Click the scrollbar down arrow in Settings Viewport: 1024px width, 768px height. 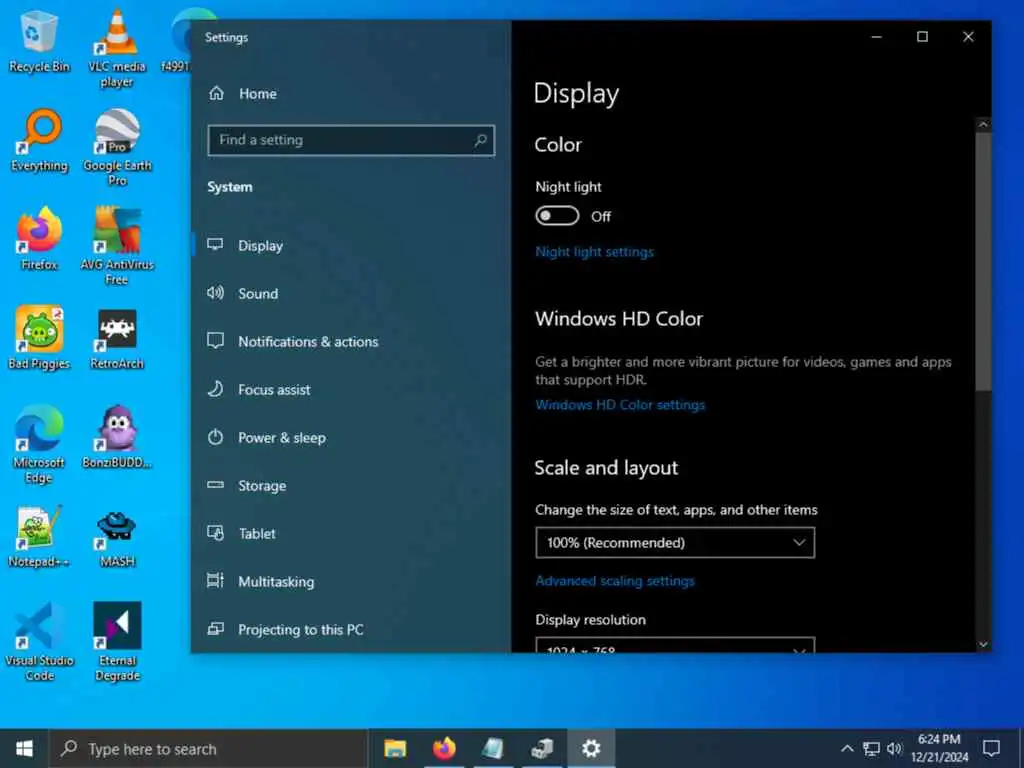tap(984, 645)
